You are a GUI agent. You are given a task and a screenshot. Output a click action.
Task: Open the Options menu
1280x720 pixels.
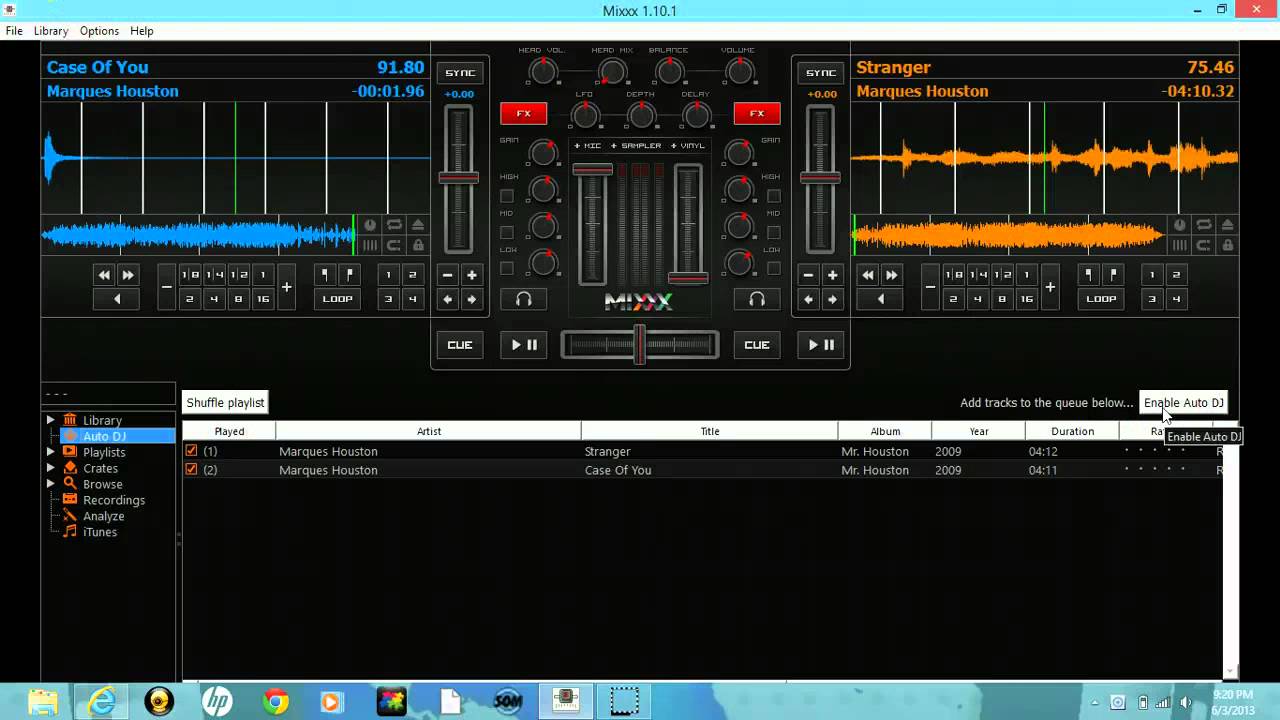99,31
